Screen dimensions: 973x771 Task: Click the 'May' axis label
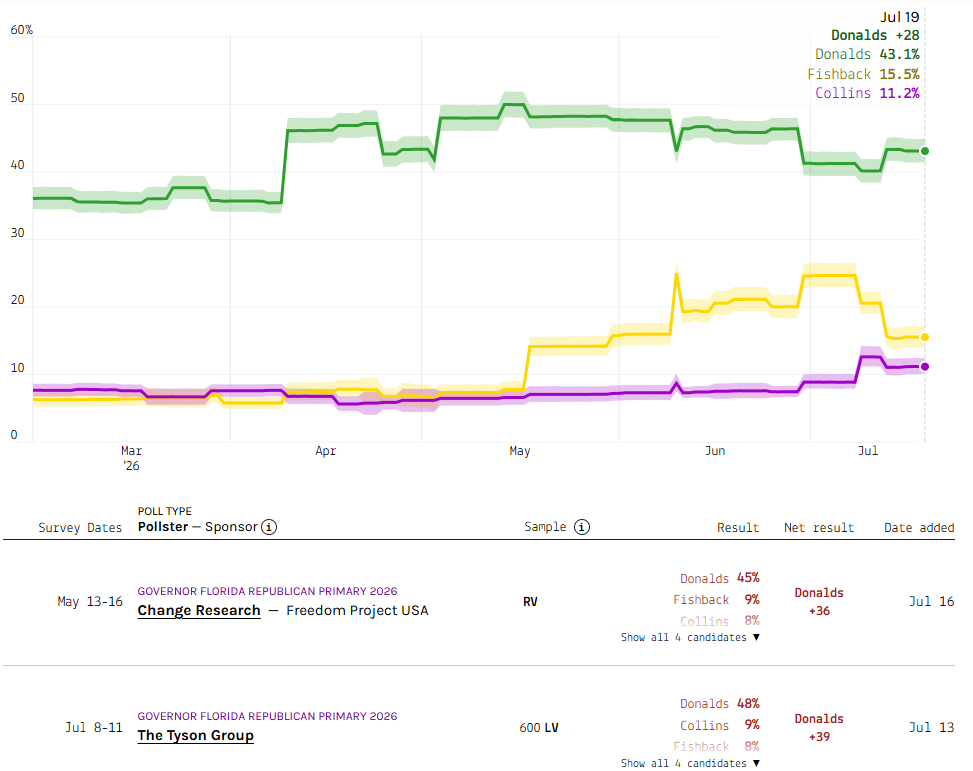pyautogui.click(x=520, y=451)
